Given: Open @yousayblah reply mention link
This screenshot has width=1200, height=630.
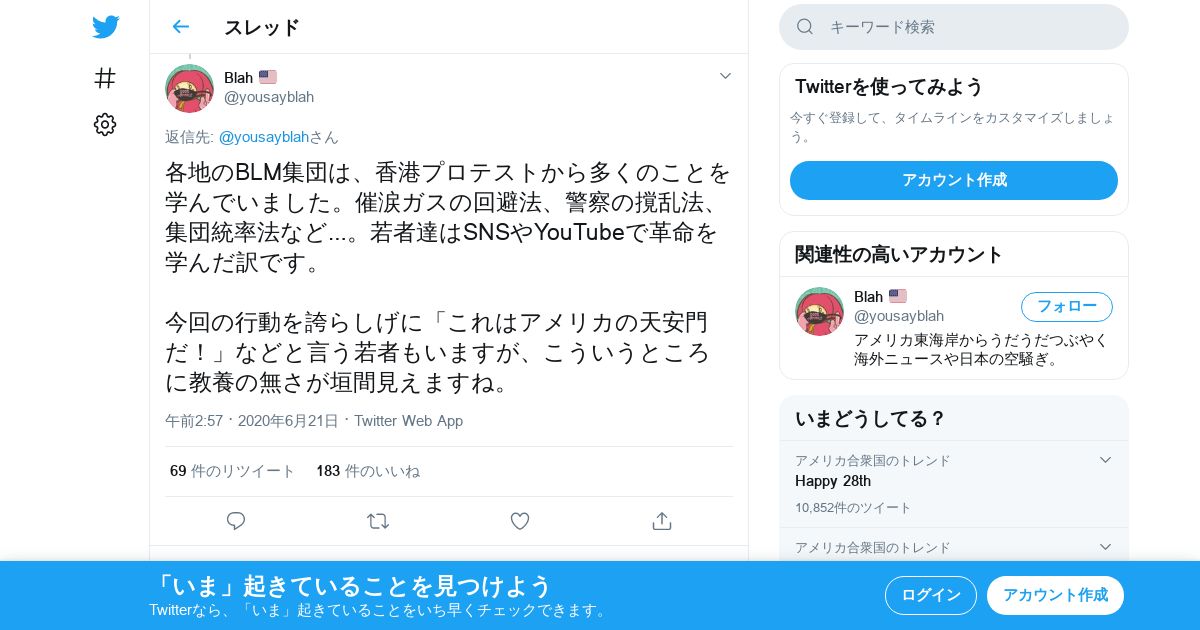Looking at the screenshot, I should point(264,137).
